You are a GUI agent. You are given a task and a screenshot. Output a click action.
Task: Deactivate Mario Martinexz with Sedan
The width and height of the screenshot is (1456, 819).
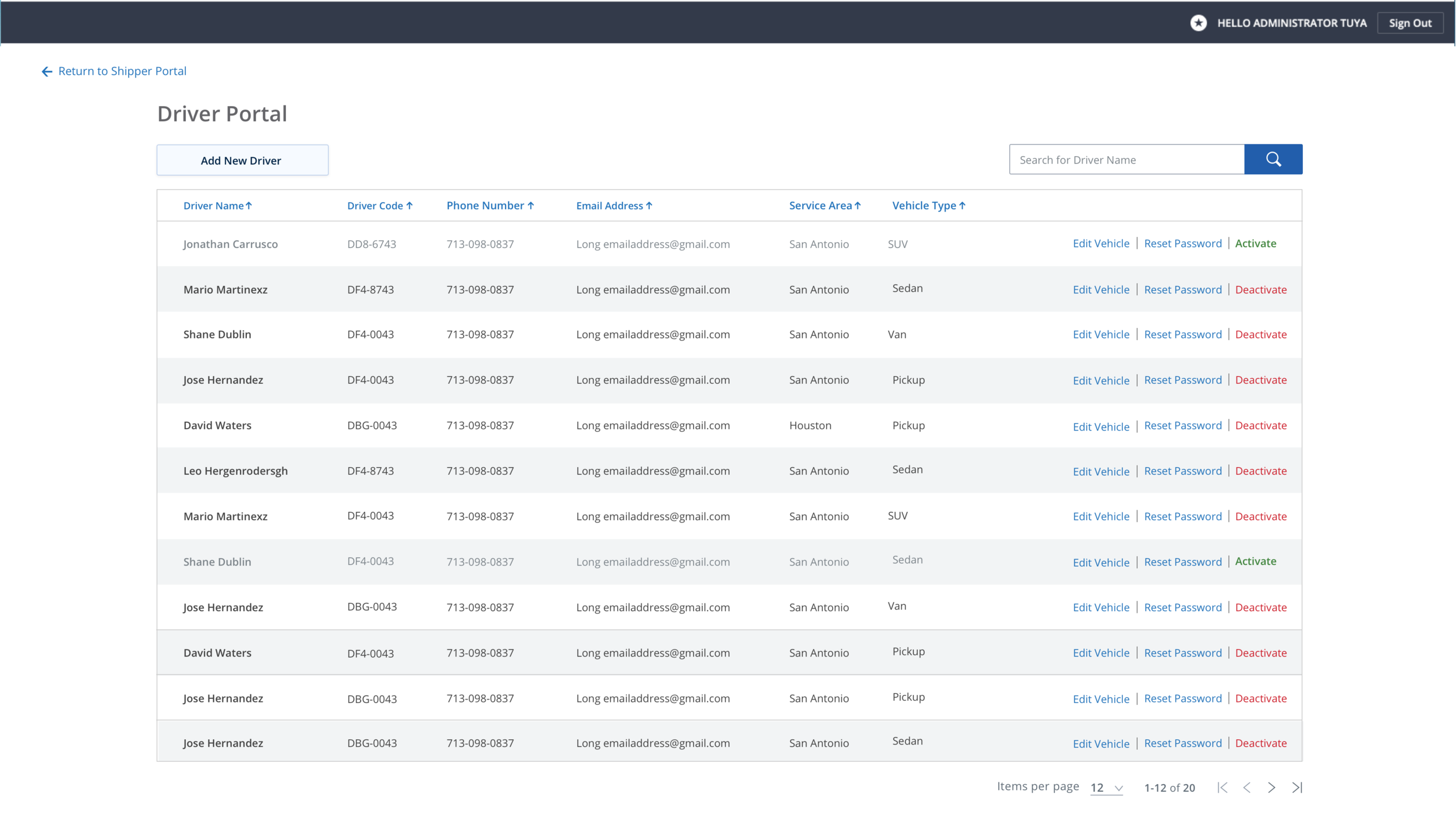pyautogui.click(x=1261, y=290)
